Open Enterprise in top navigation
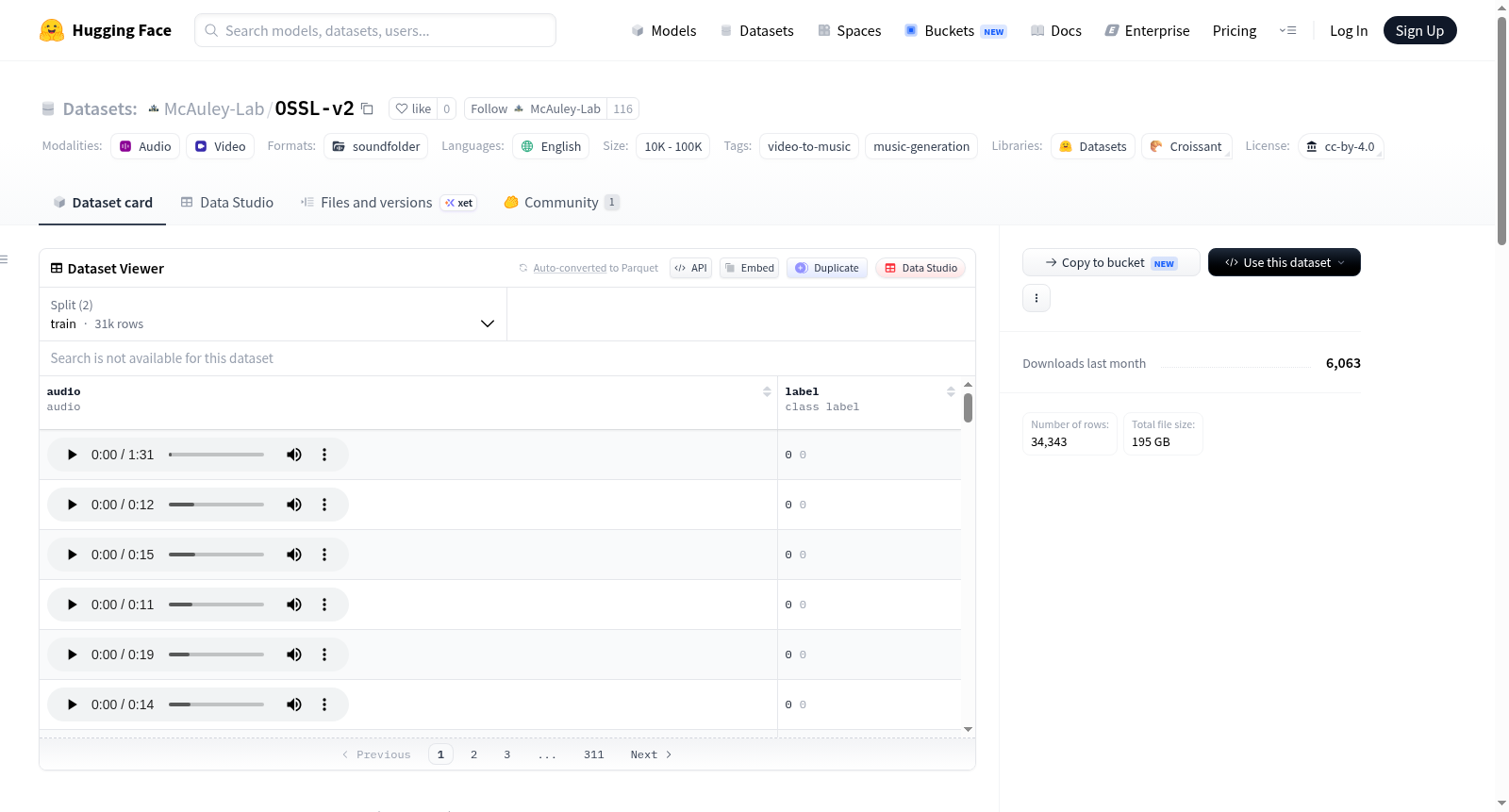This screenshot has width=1509, height=812. (1147, 30)
